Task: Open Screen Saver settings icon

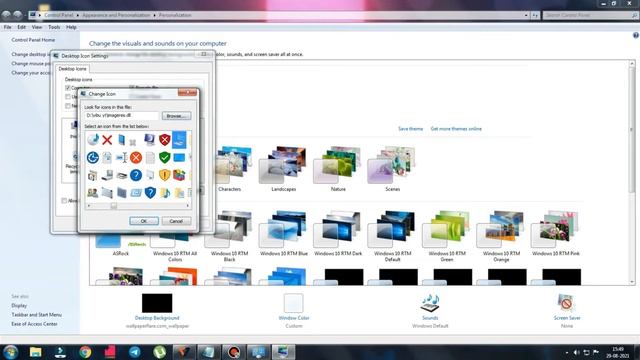Action: pos(566,303)
